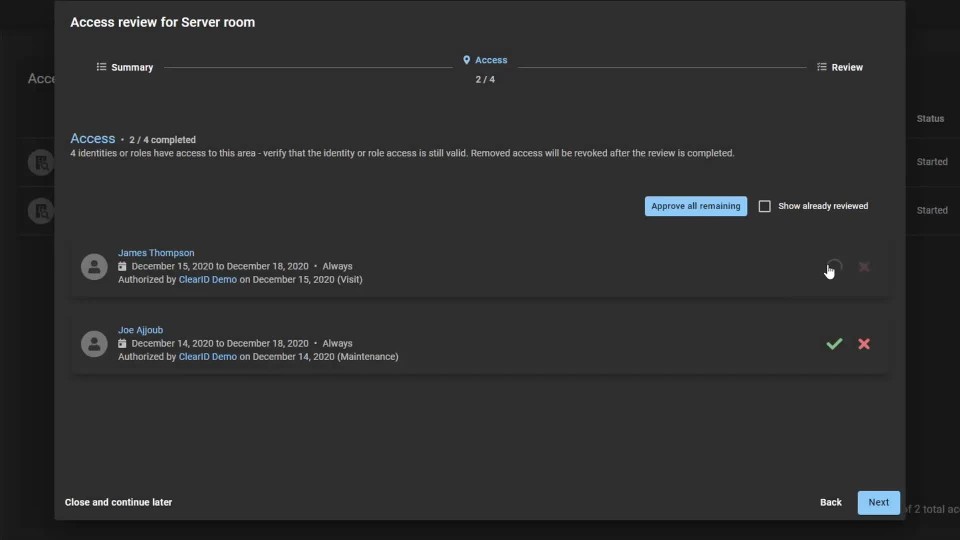The image size is (960, 540).
Task: Go Back to the previous step
Action: tap(830, 502)
